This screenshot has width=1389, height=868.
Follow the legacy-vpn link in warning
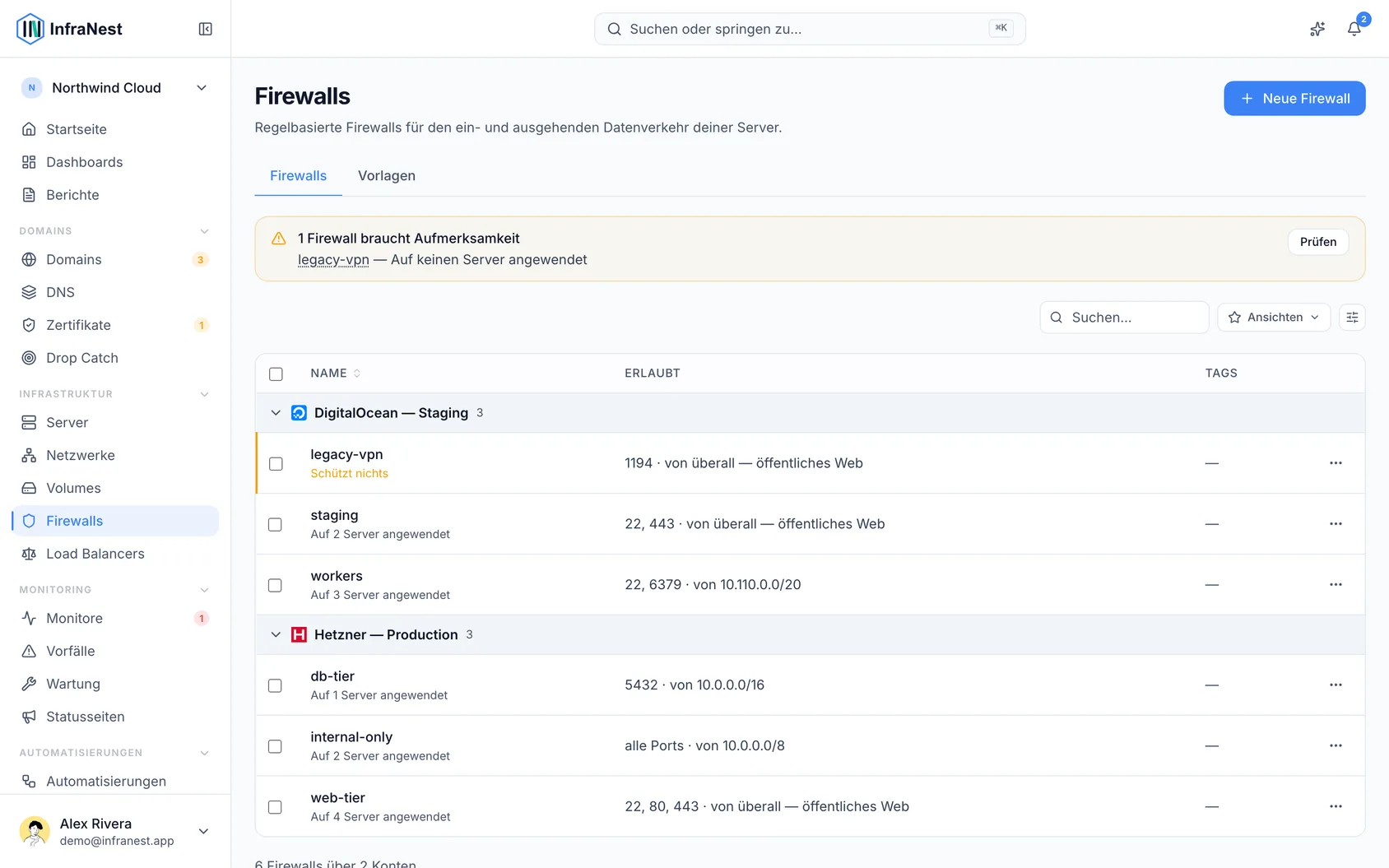tap(333, 260)
